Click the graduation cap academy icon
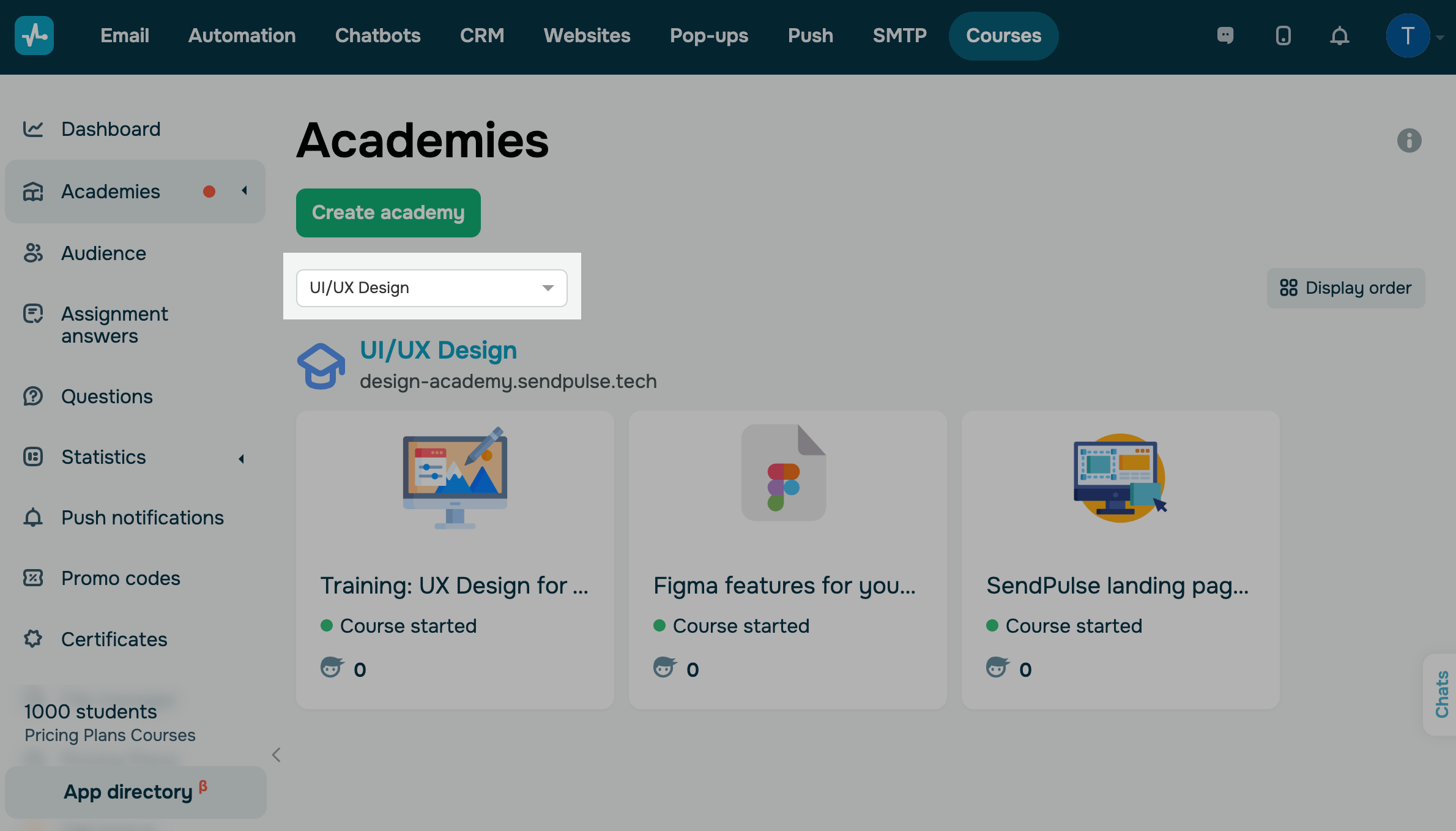 (321, 365)
